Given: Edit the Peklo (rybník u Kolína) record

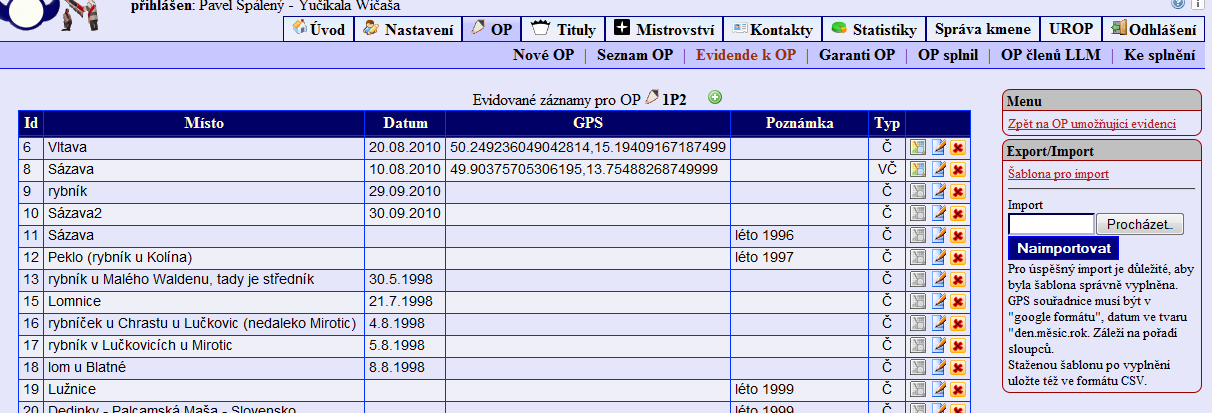Looking at the screenshot, I should 938,257.
